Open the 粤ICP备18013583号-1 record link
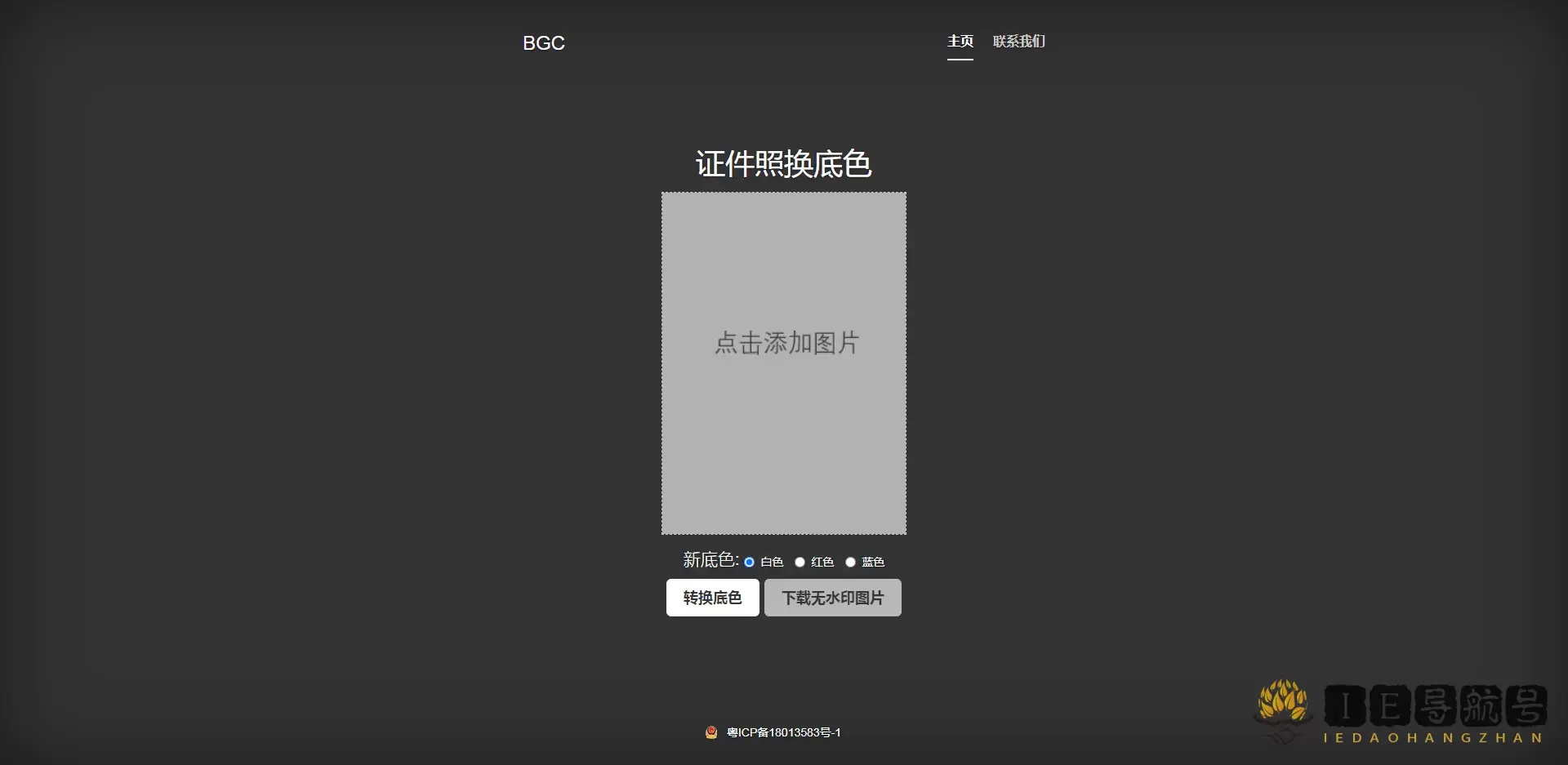Image resolution: width=1568 pixels, height=765 pixels. coord(782,732)
